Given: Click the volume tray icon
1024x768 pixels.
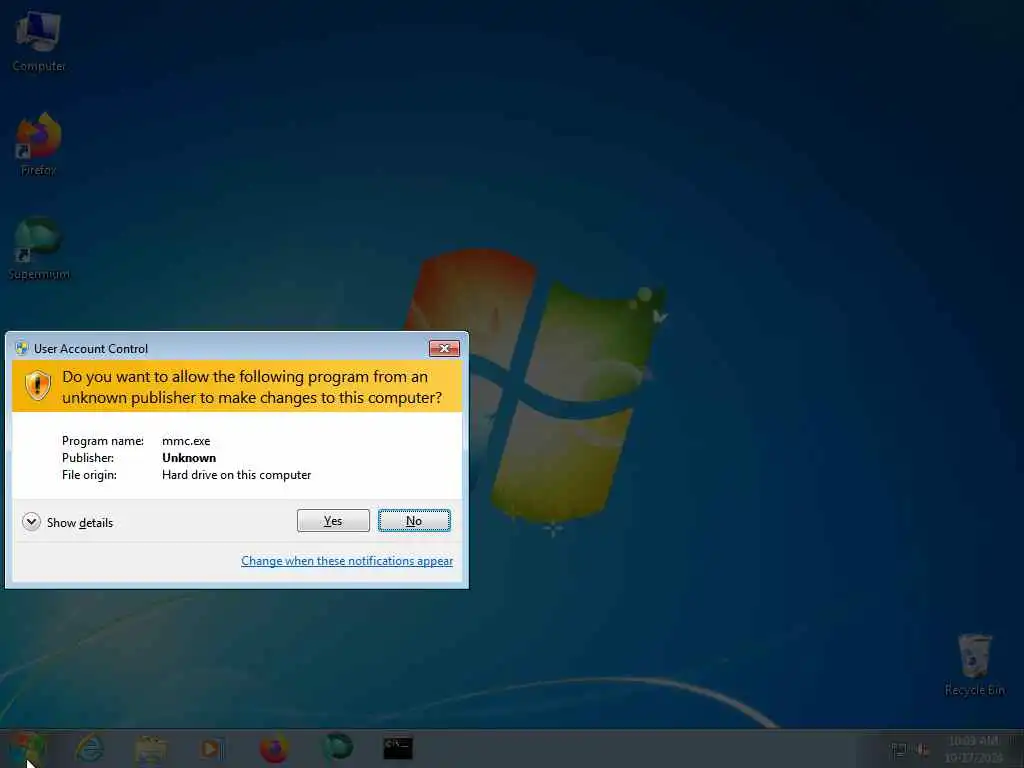Looking at the screenshot, I should pyautogui.click(x=922, y=750).
